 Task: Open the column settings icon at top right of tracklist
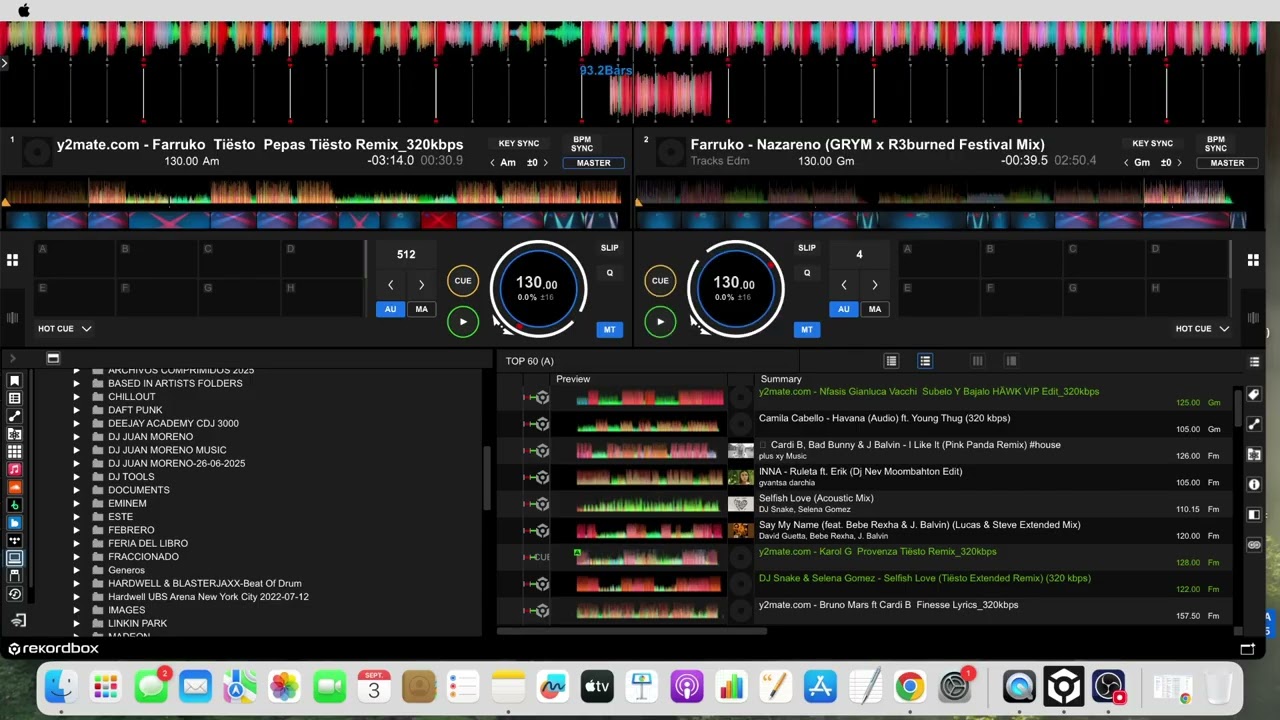coord(1254,362)
